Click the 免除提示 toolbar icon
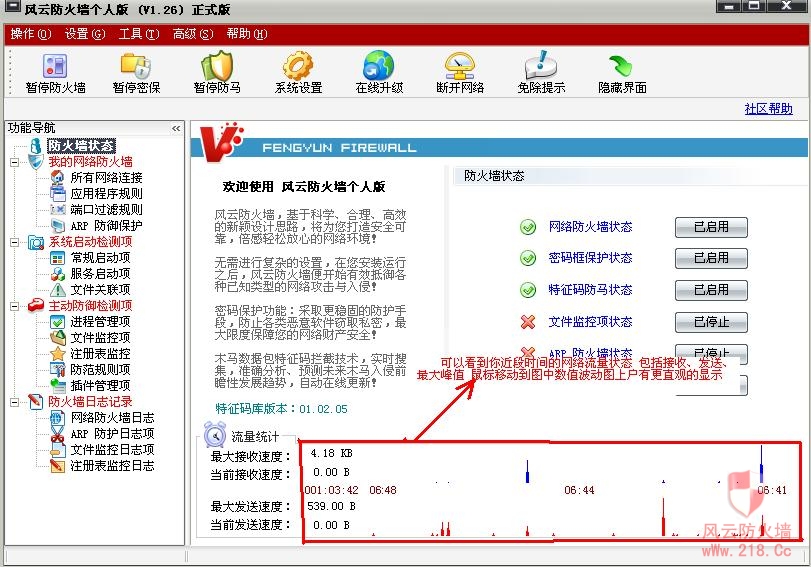The width and height of the screenshot is (811, 567). (541, 66)
